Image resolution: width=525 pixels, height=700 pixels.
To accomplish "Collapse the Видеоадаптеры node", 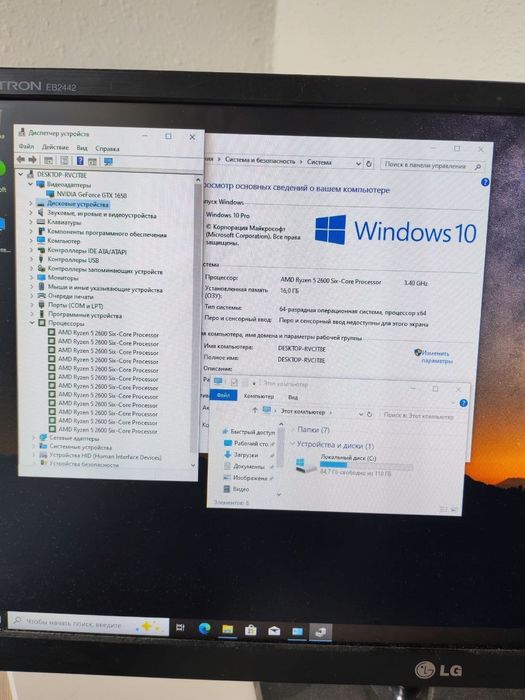I will click(x=30, y=184).
